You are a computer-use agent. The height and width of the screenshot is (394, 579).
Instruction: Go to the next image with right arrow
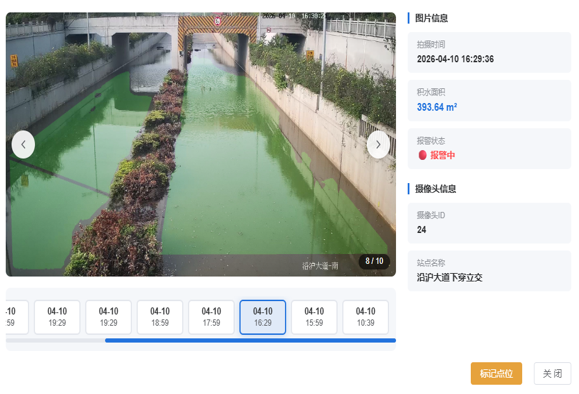click(378, 144)
